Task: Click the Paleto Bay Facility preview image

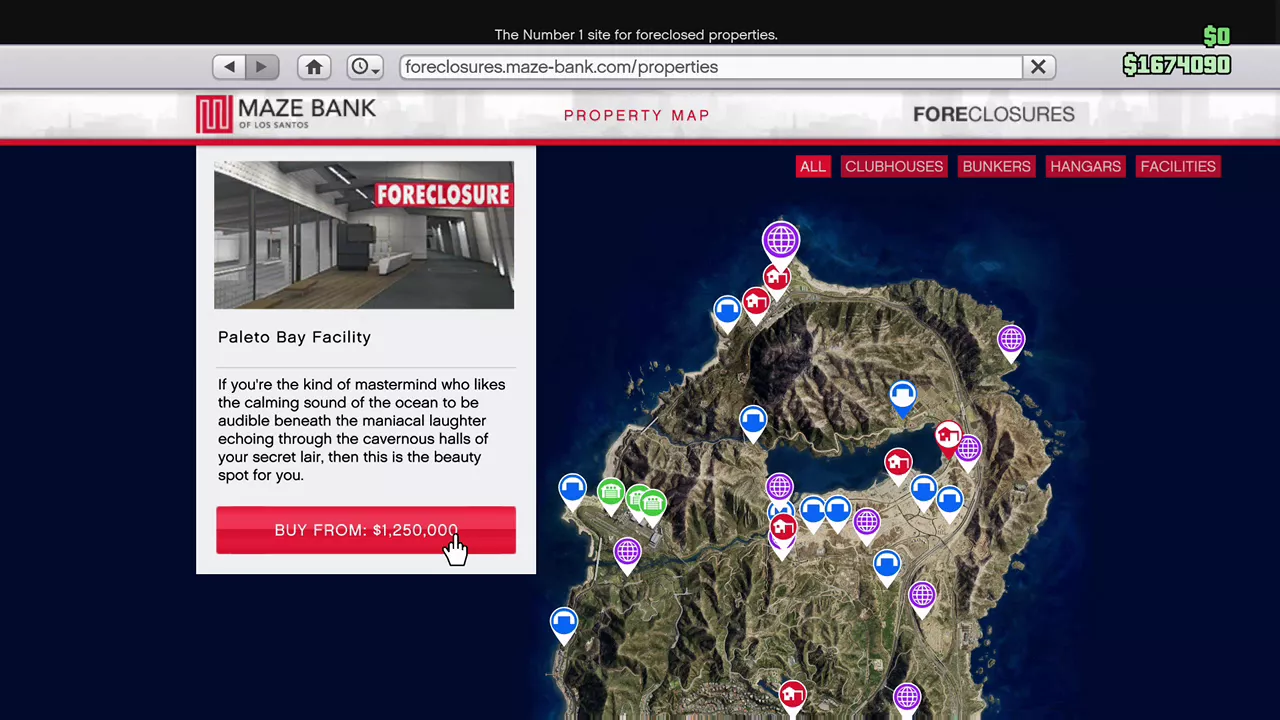Action: tap(364, 235)
